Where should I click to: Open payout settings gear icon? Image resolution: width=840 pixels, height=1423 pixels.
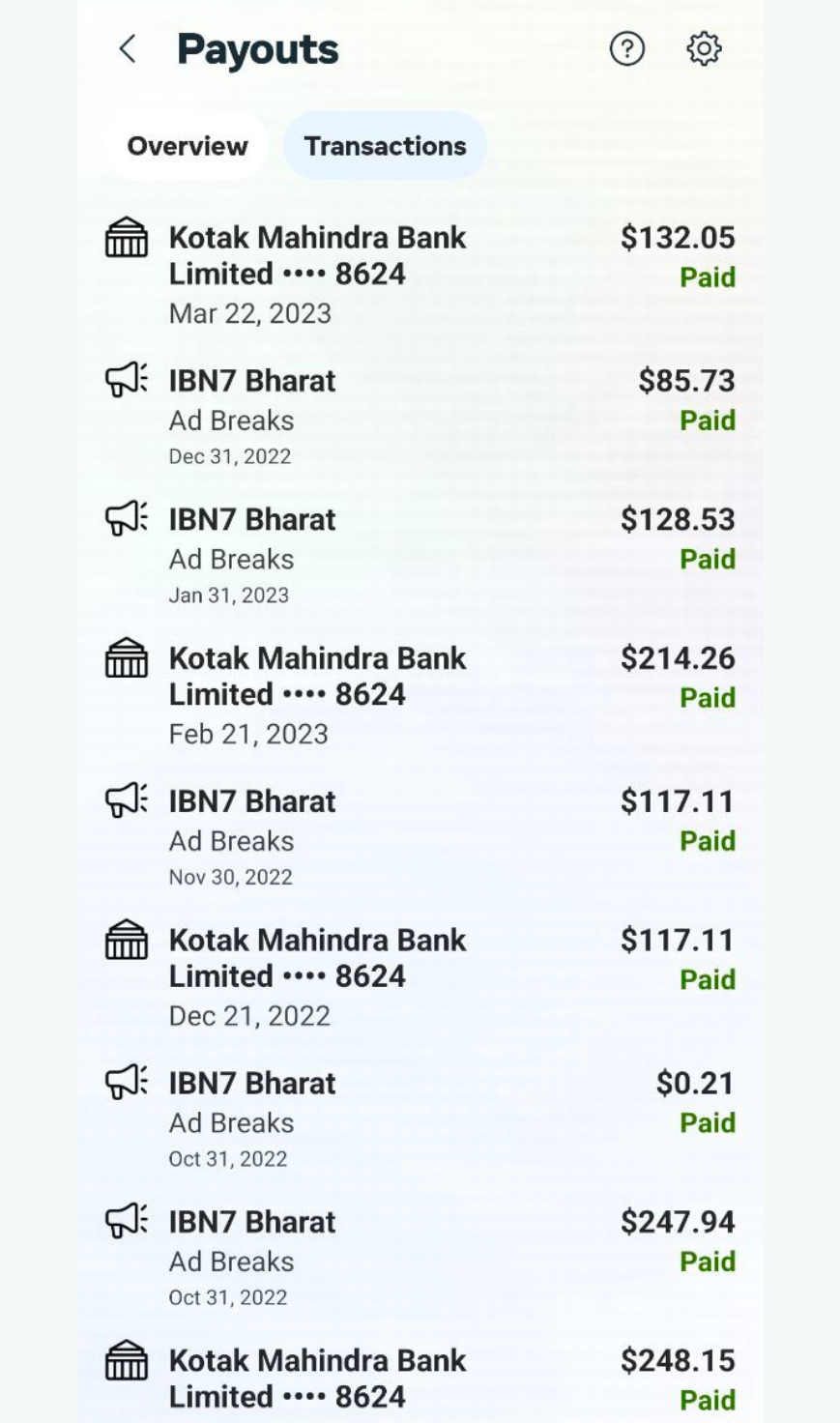704,48
